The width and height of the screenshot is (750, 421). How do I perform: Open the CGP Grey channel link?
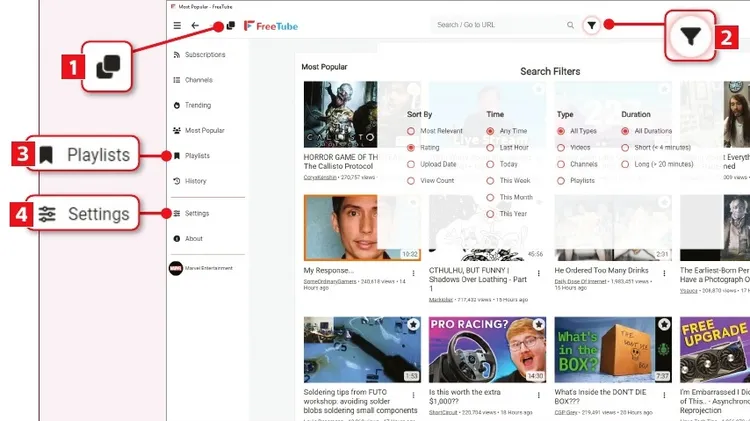[566, 412]
